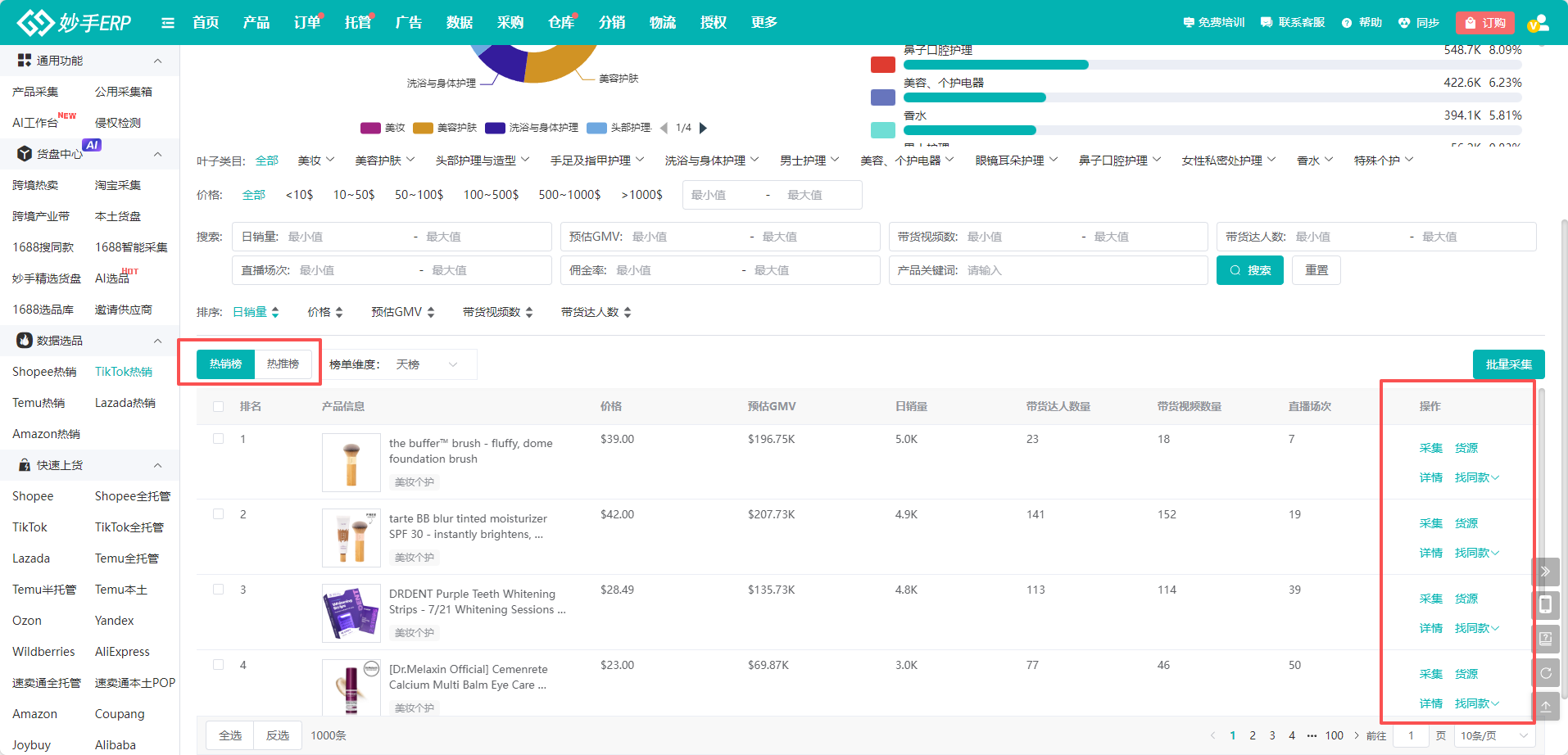This screenshot has width=1568, height=755.
Task: Click the 美妆 purple legend swatch
Action: point(371,128)
